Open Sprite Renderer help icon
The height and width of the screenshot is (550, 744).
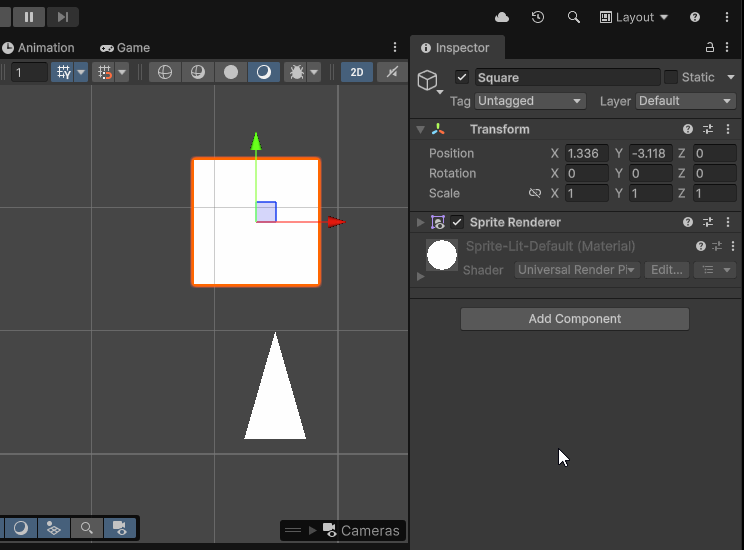point(688,222)
